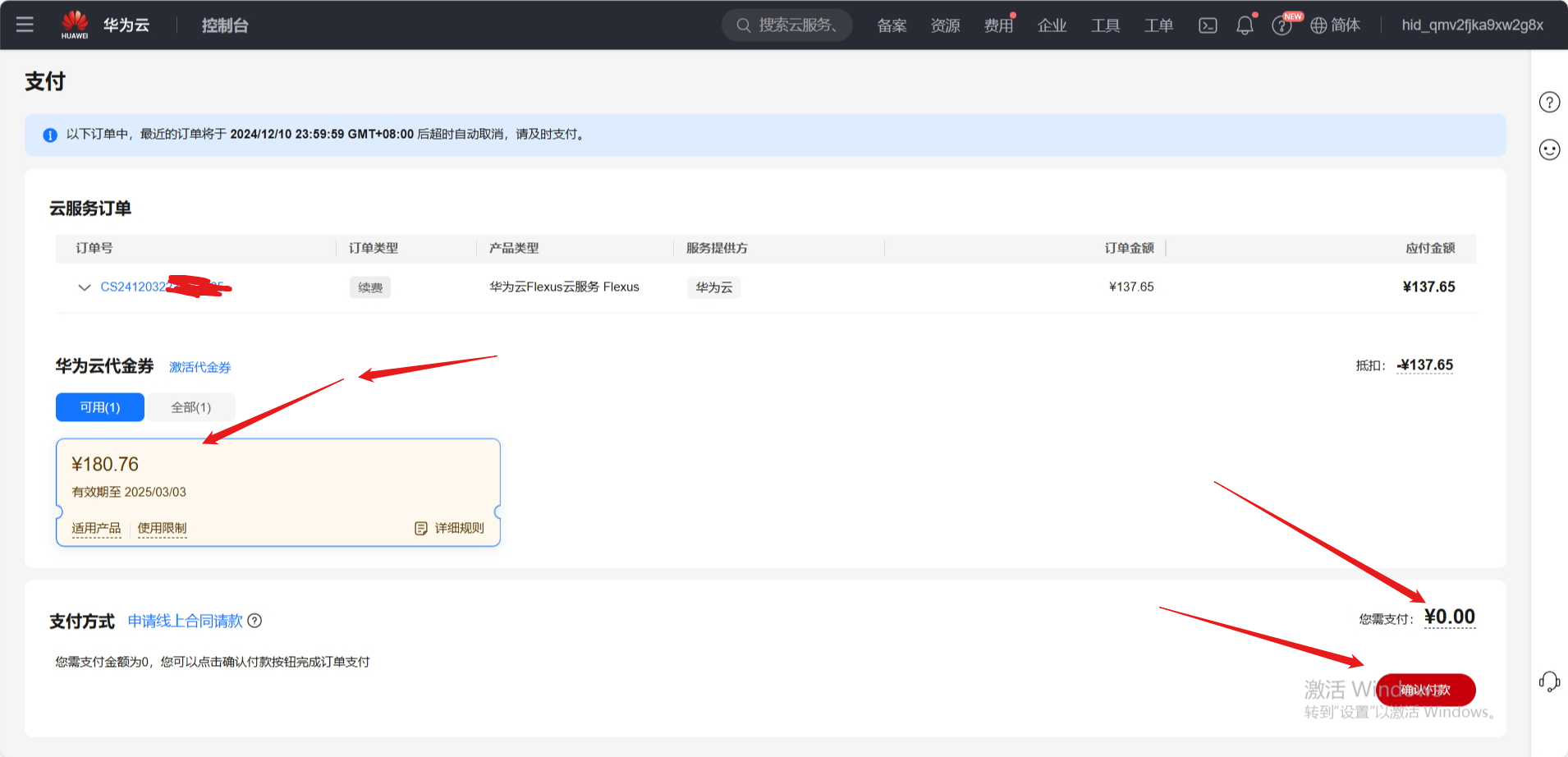1568x757 pixels.
Task: Click the 激活代金券 link
Action: click(199, 367)
